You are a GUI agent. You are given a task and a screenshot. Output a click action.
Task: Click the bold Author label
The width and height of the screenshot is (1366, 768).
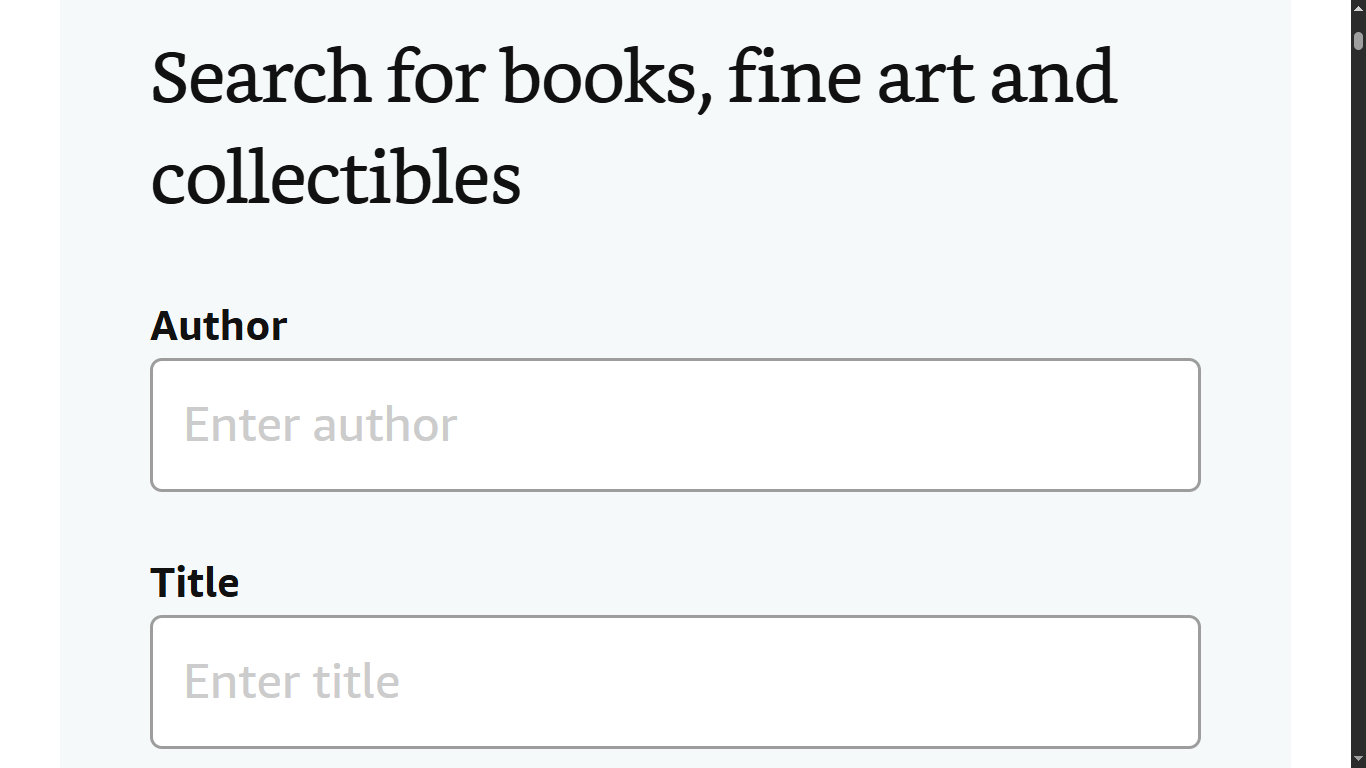[x=218, y=326]
